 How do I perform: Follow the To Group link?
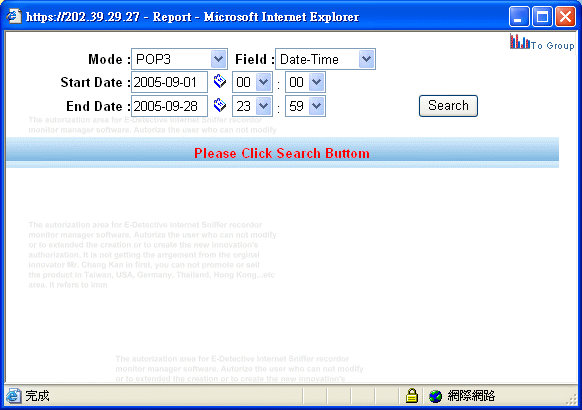pyautogui.click(x=552, y=46)
